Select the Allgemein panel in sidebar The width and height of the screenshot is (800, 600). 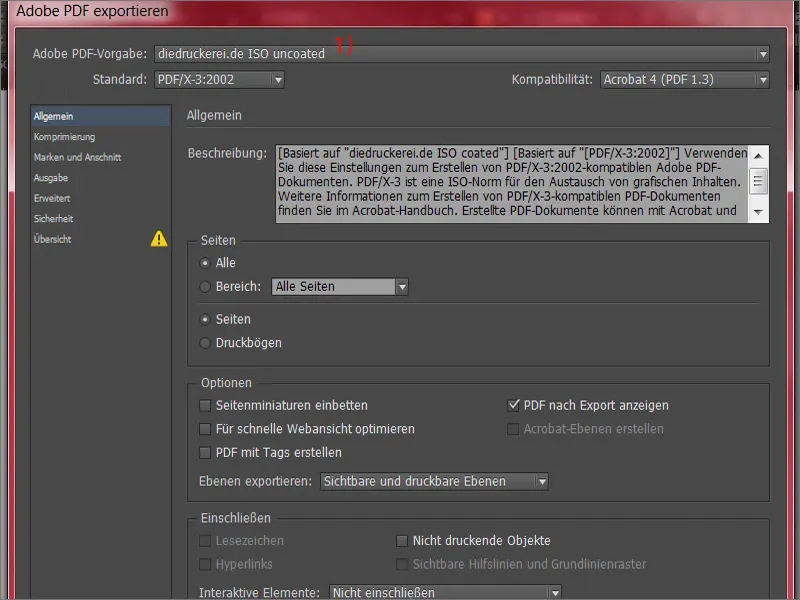coord(101,116)
